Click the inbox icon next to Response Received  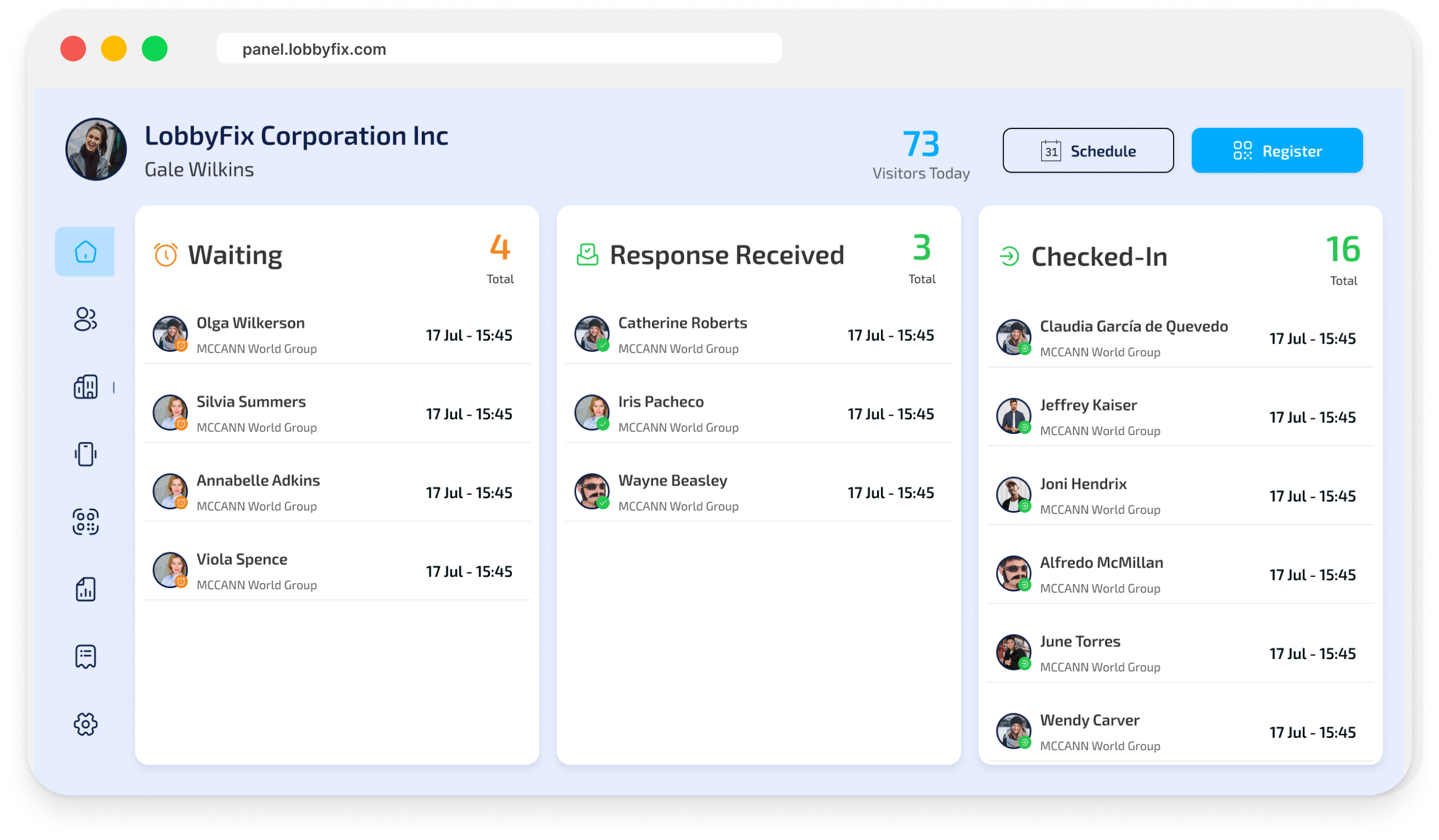588,255
